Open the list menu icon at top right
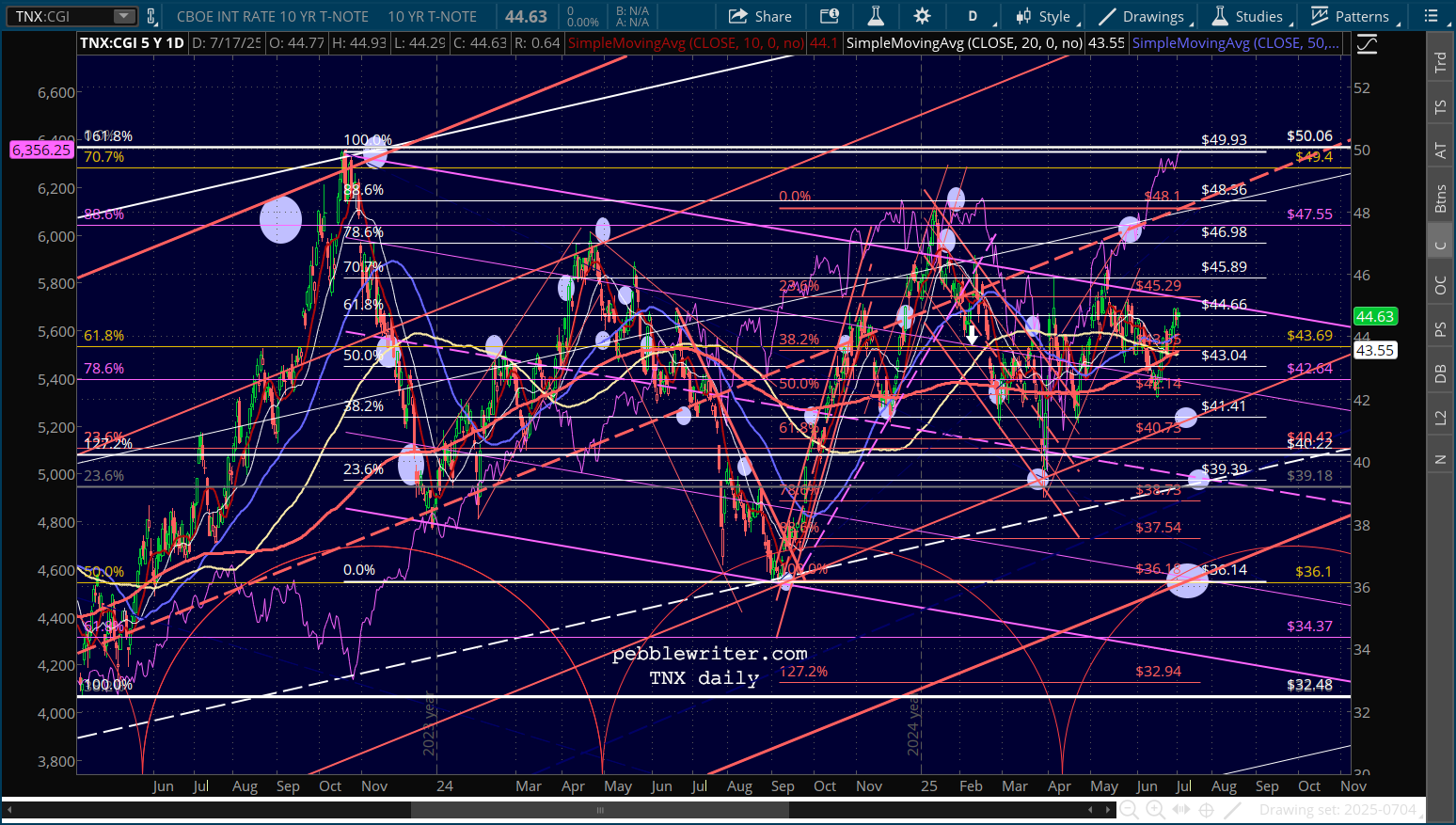Screen dimensions: 1456x825 (1431, 16)
